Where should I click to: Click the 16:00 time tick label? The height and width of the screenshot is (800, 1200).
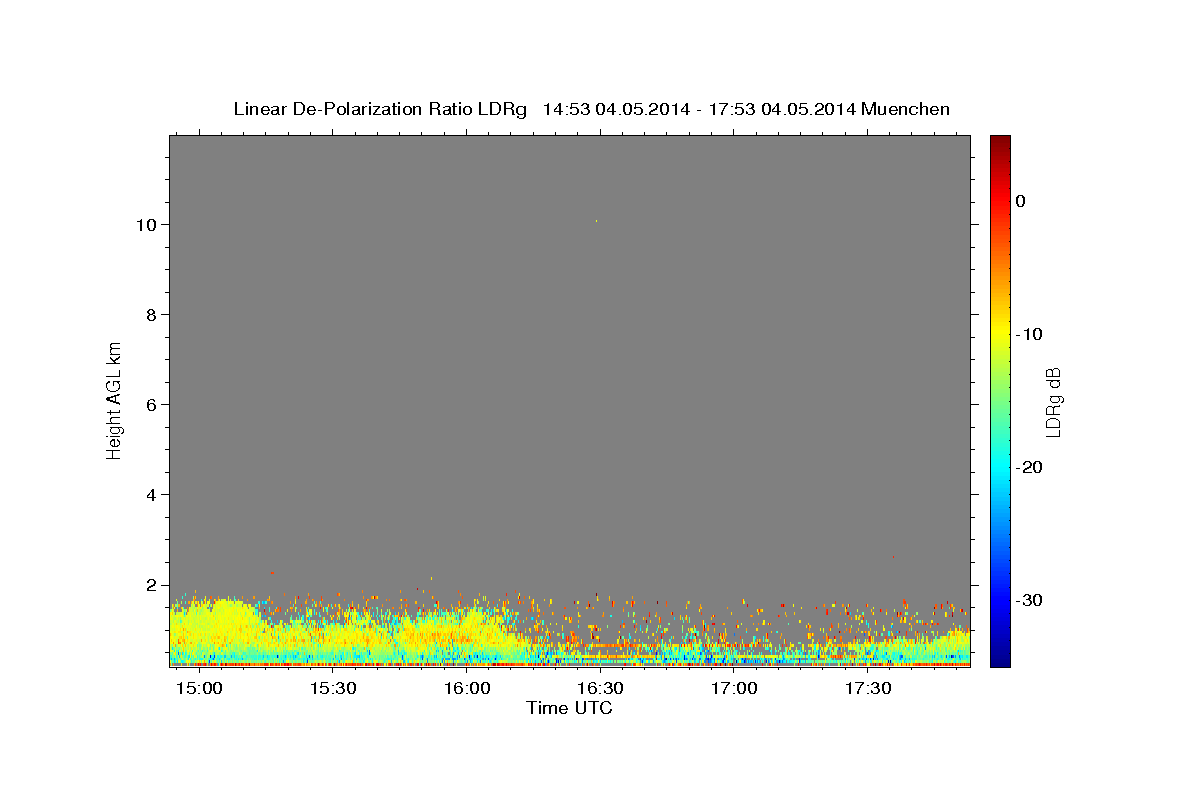(x=467, y=688)
